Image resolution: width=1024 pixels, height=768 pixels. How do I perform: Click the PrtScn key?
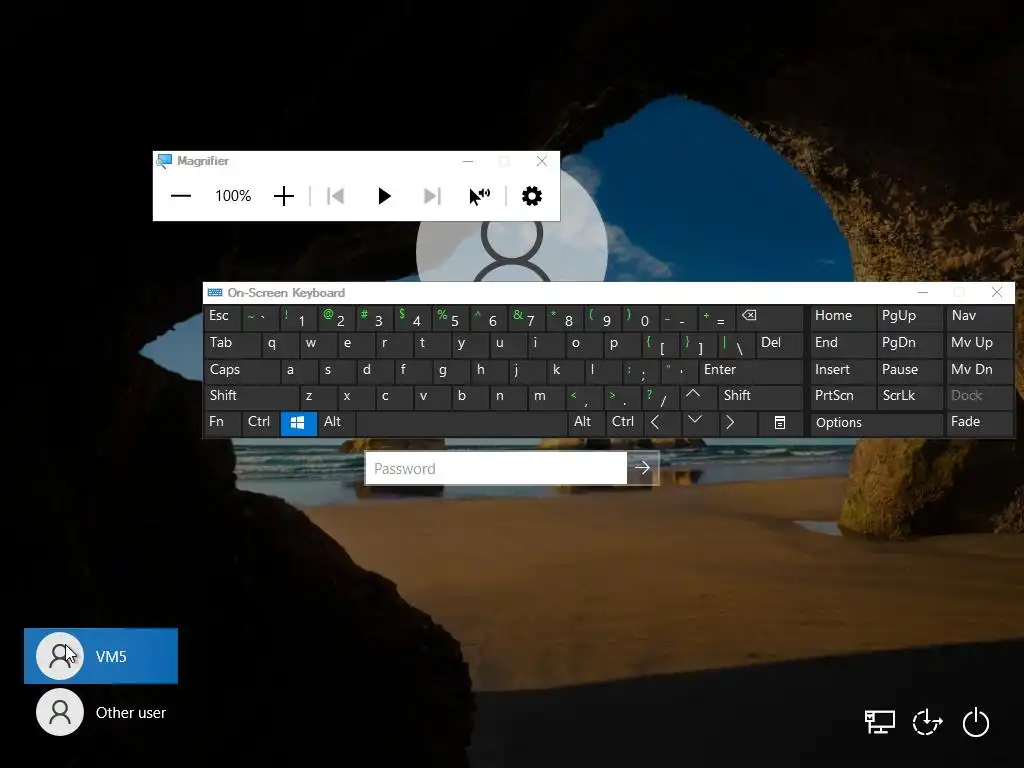click(842, 396)
